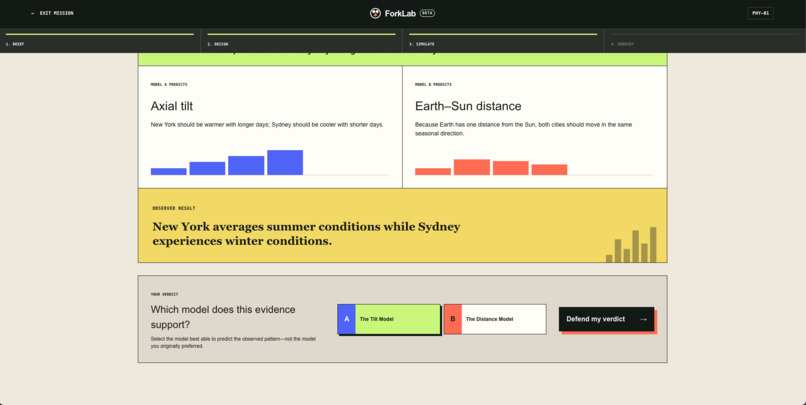Click the orange Earth–Sun distance bar chart

491,168
